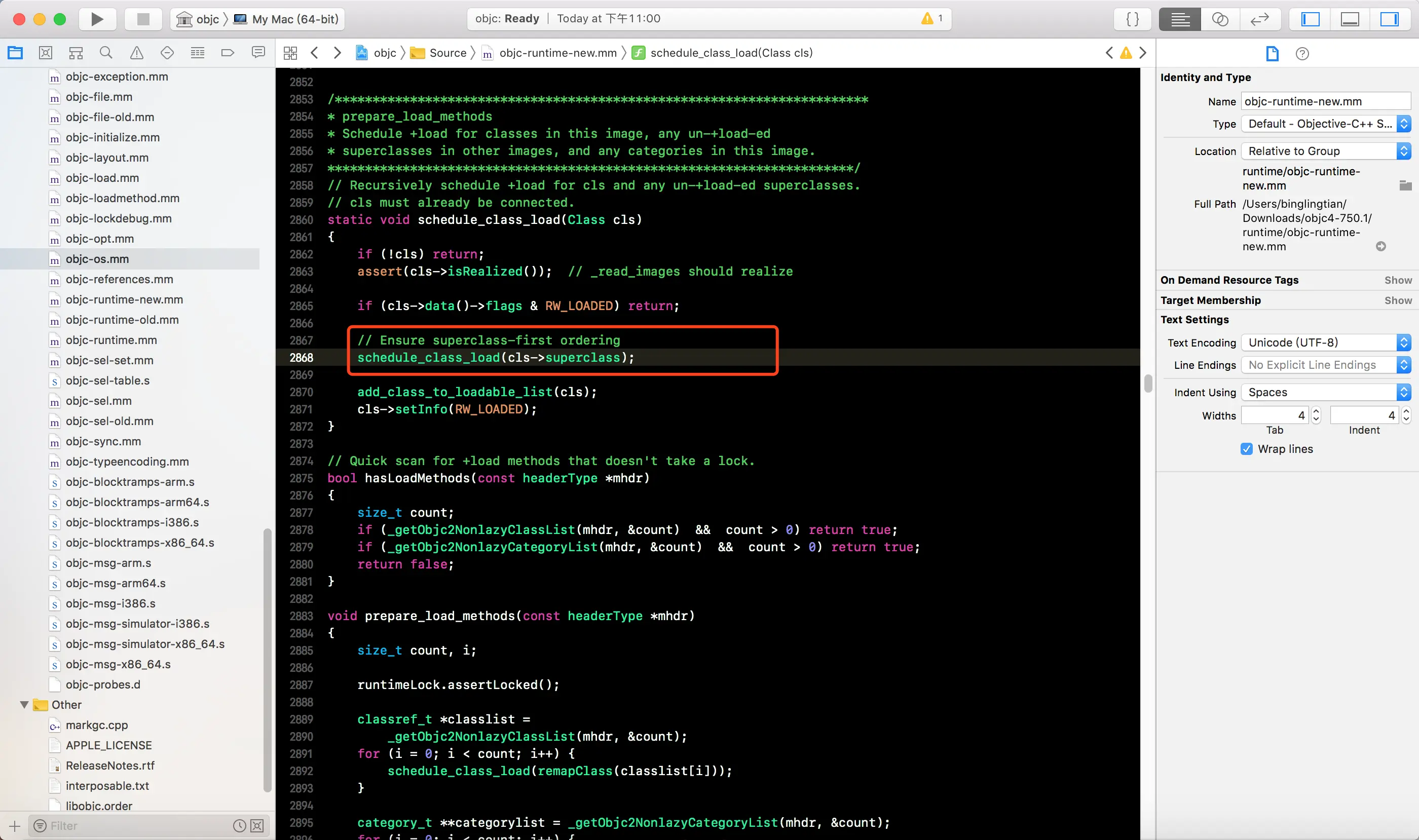Open the related items grid icon
This screenshot has height=840, width=1419.
(x=290, y=53)
